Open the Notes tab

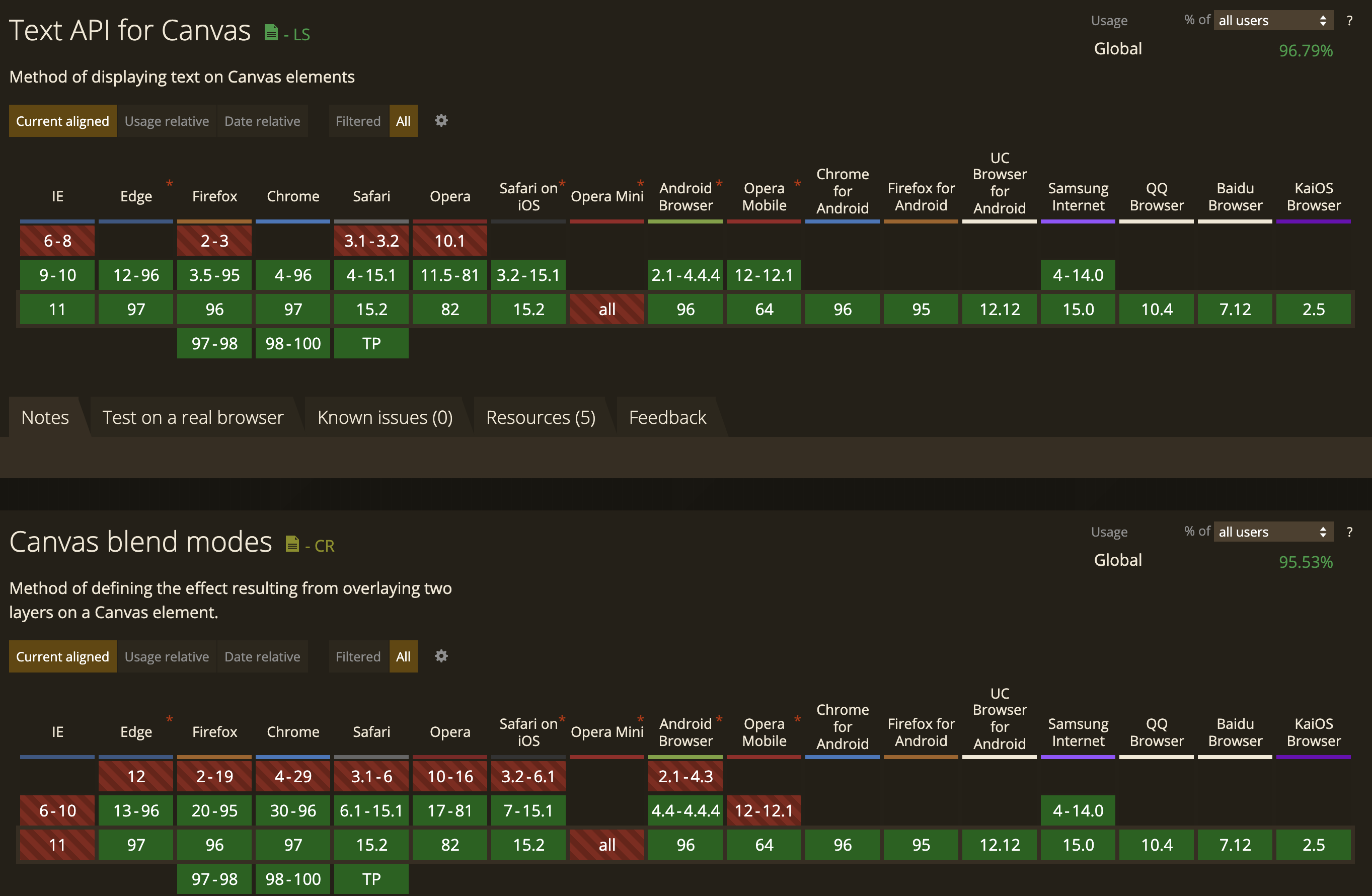45,417
